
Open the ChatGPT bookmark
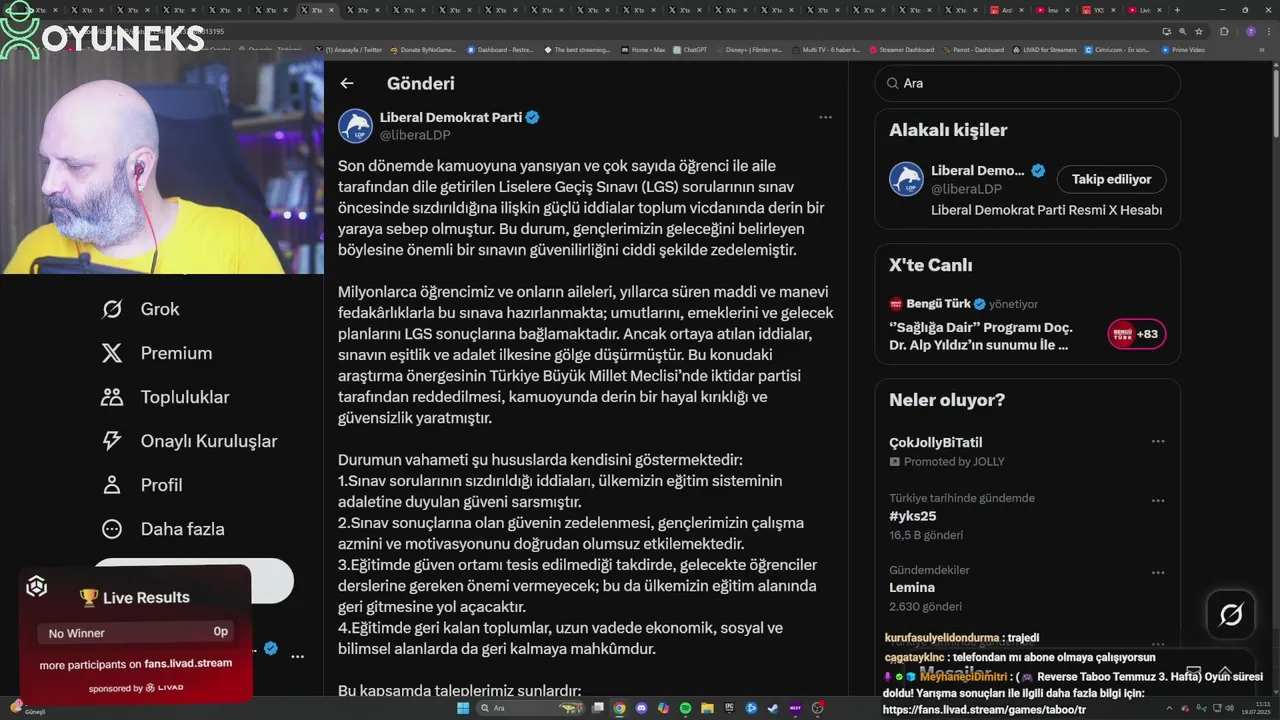(x=690, y=49)
